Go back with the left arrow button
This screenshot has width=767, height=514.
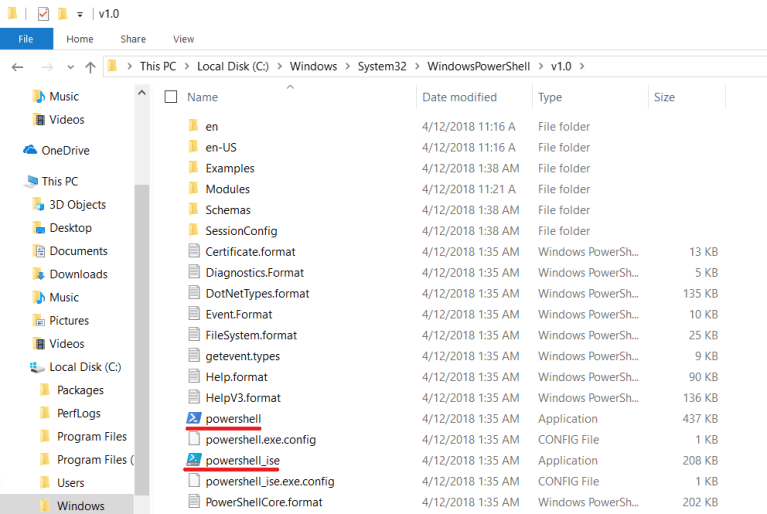coord(18,67)
